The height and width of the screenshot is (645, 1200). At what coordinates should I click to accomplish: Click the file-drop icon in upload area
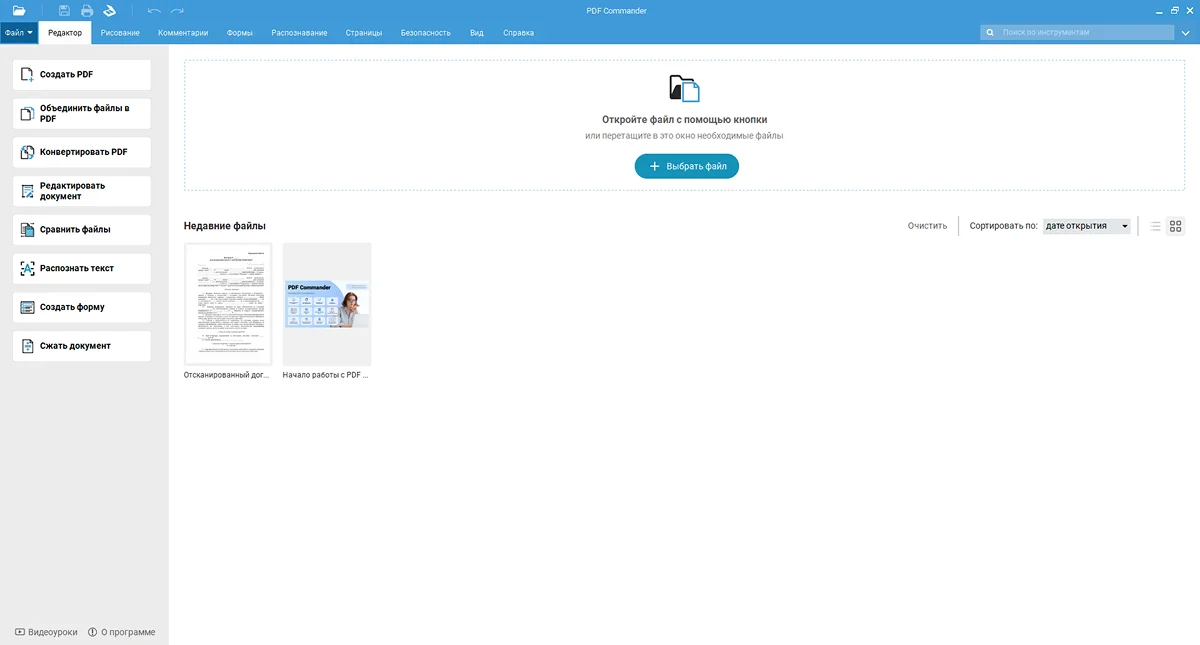(x=684, y=89)
